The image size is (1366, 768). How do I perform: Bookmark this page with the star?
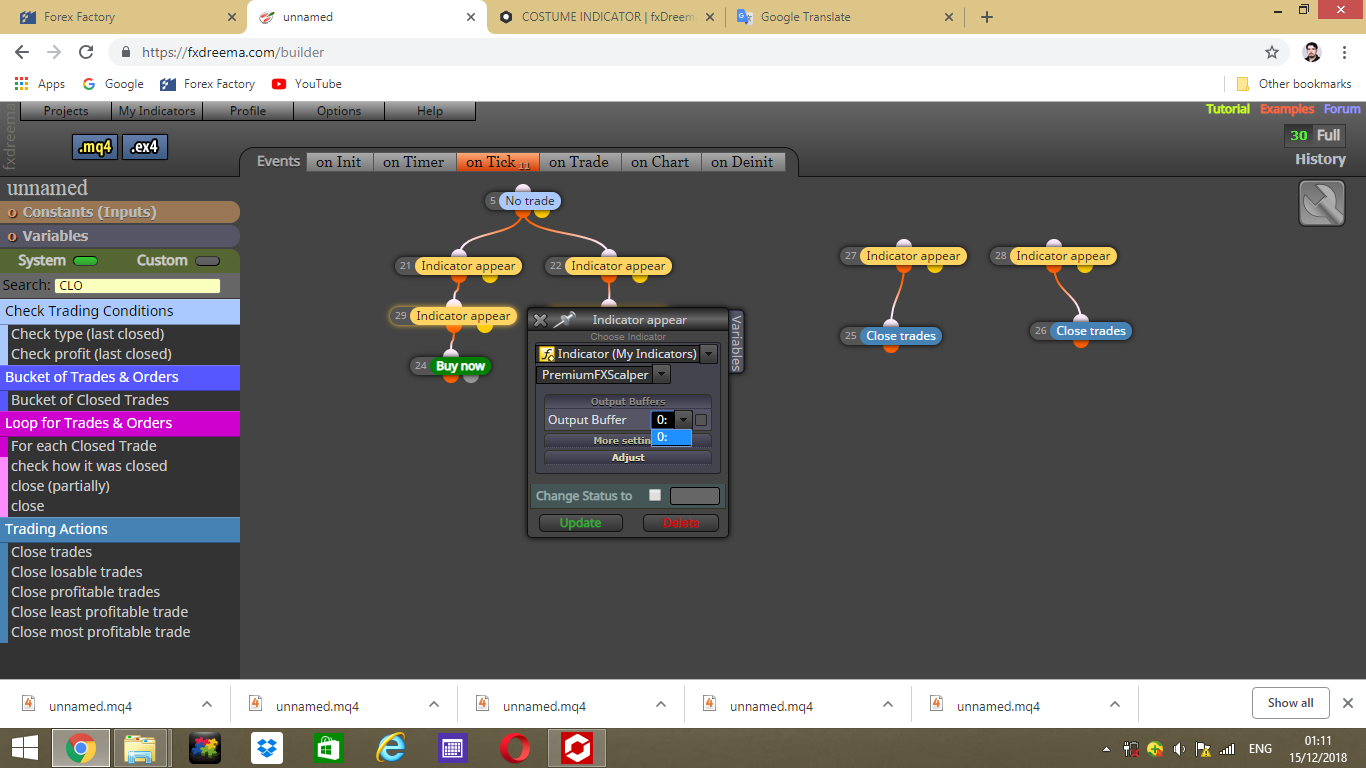1272,52
